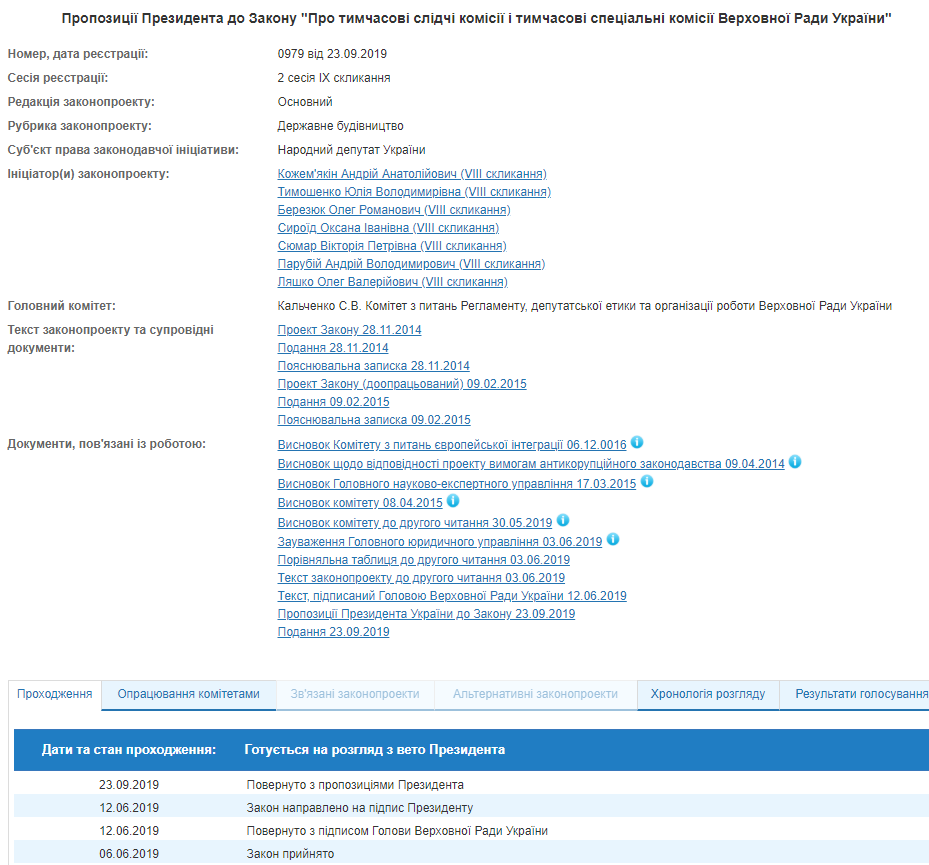Open Пояснювальна записка 09.02.2015

pos(373,419)
